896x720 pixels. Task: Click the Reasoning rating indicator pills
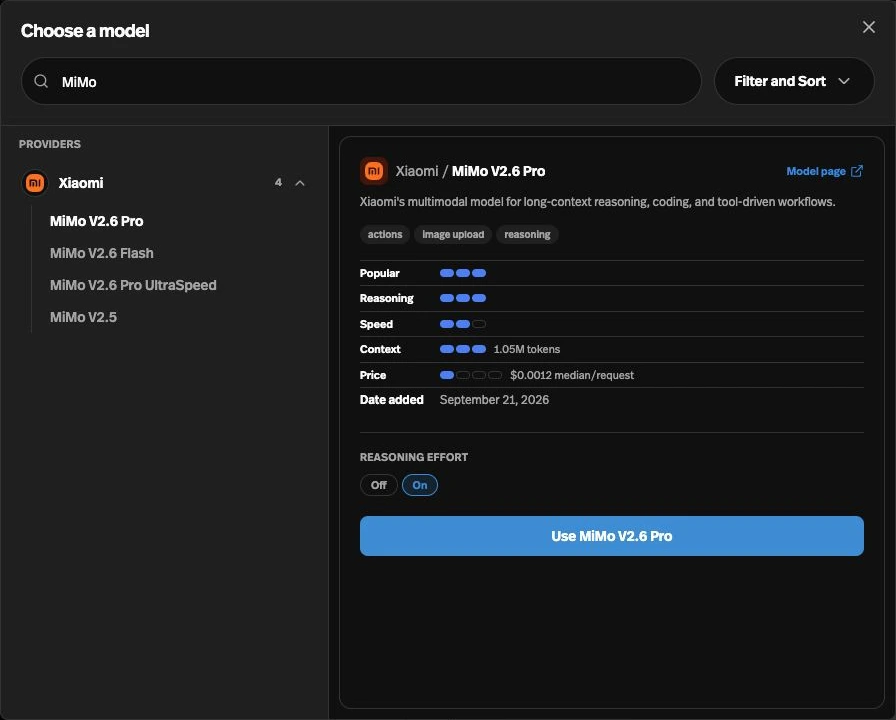pos(463,298)
